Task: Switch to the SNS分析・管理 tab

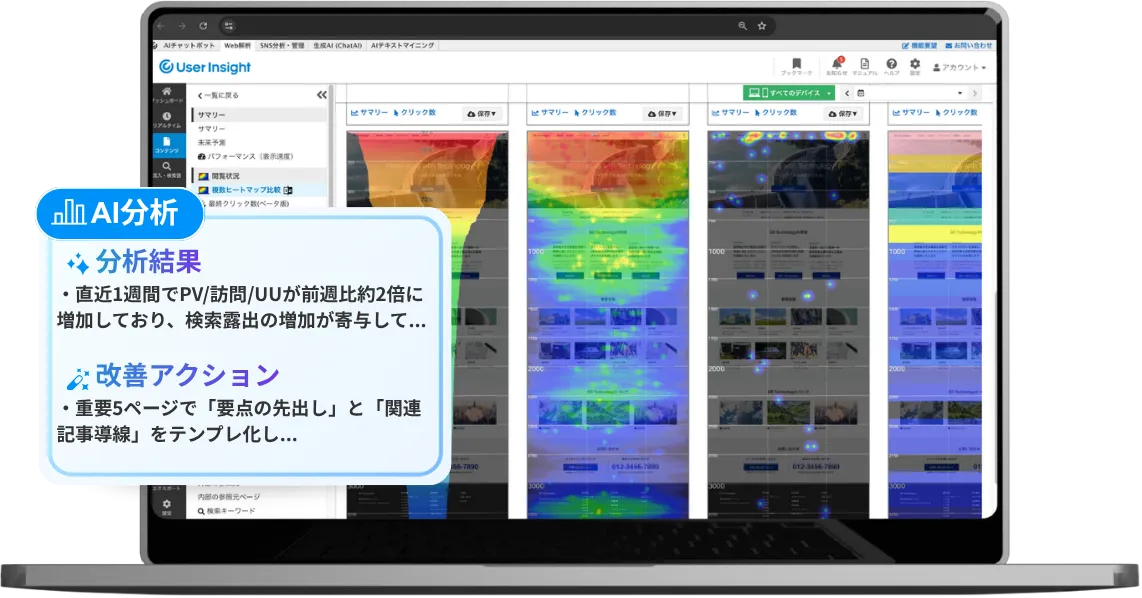Action: click(280, 45)
